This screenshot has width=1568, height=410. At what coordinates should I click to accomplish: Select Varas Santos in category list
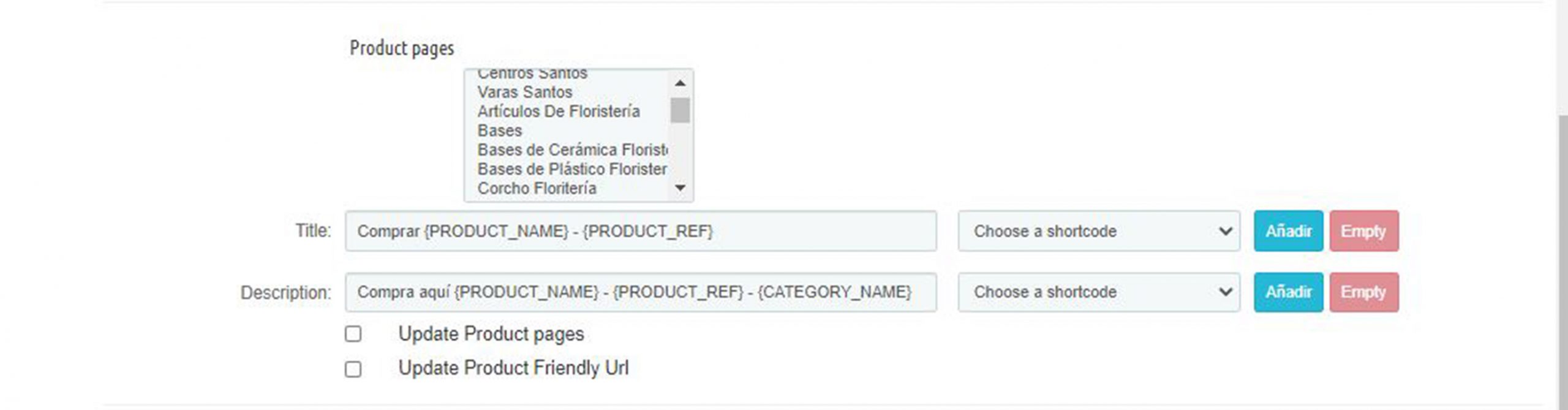click(525, 93)
